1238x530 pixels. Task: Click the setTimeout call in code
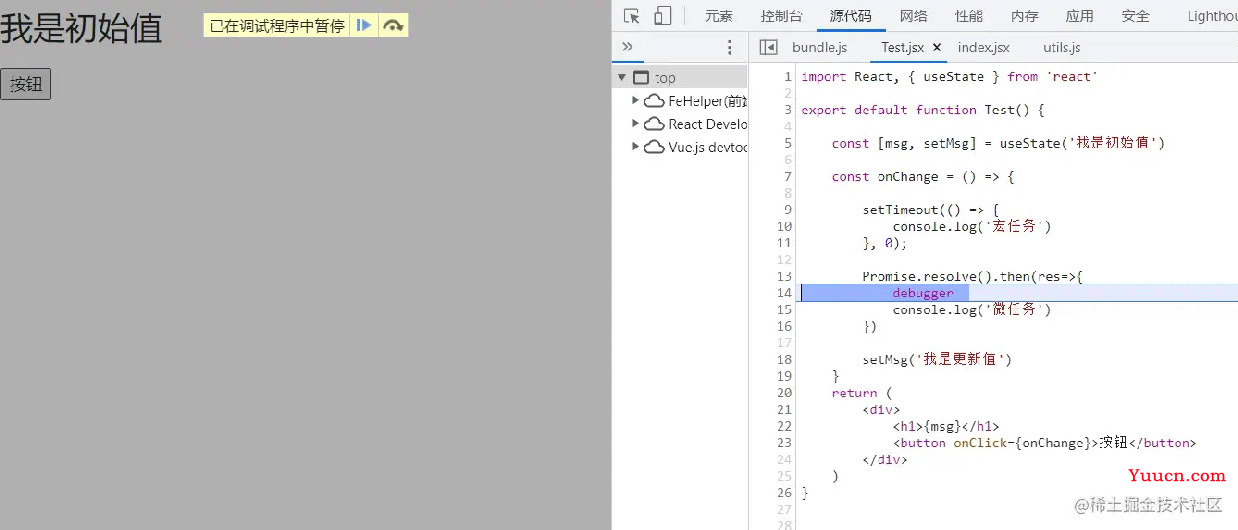pos(931,210)
